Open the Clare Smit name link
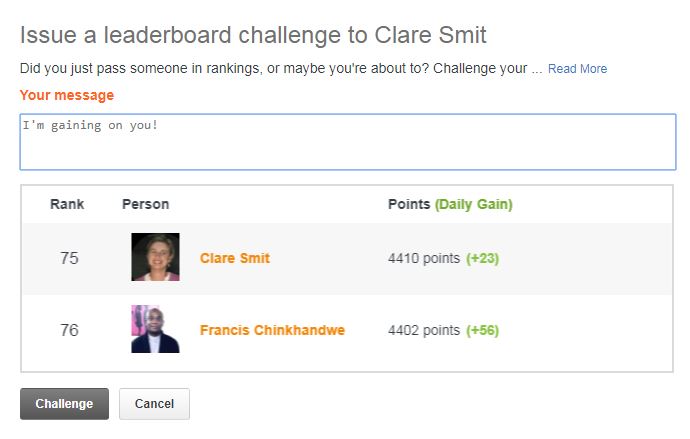The width and height of the screenshot is (690, 439). click(235, 258)
